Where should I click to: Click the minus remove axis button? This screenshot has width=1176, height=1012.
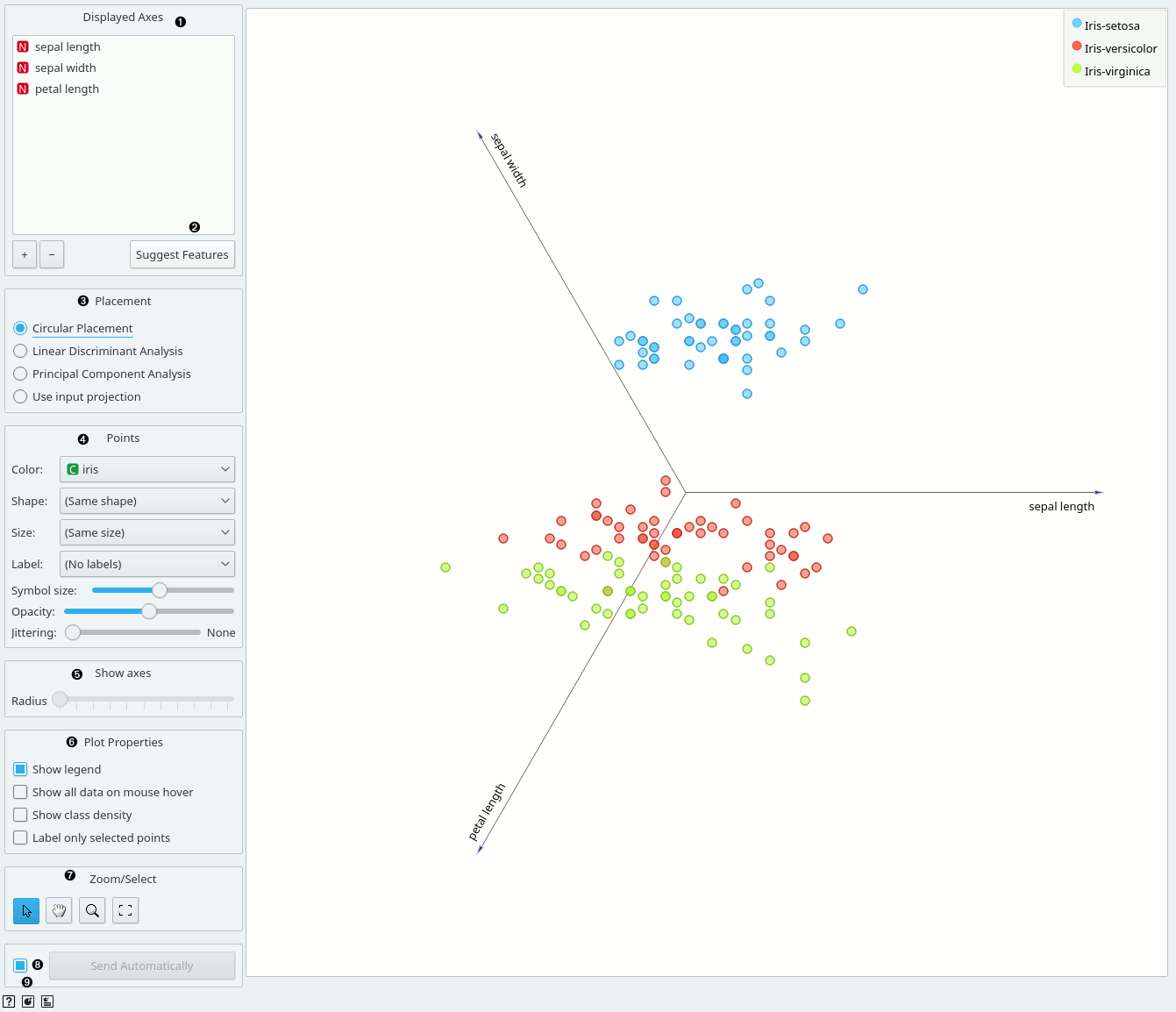(52, 254)
